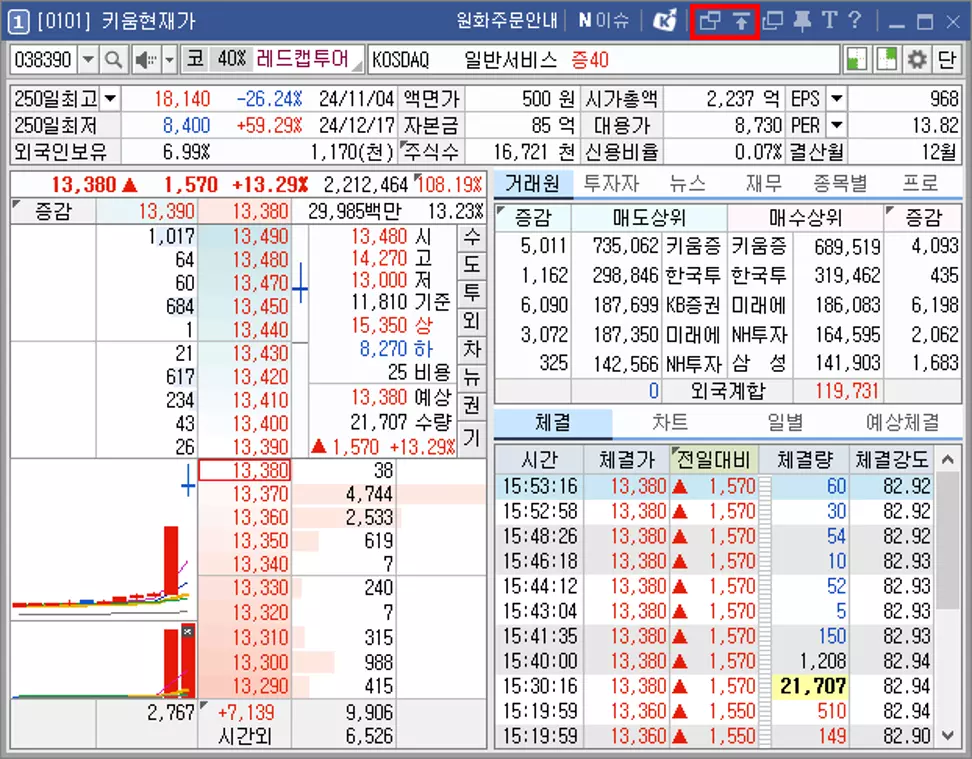Screen dimensions: 972x759
Task: Click the 권 side button
Action: pyautogui.click(x=472, y=405)
